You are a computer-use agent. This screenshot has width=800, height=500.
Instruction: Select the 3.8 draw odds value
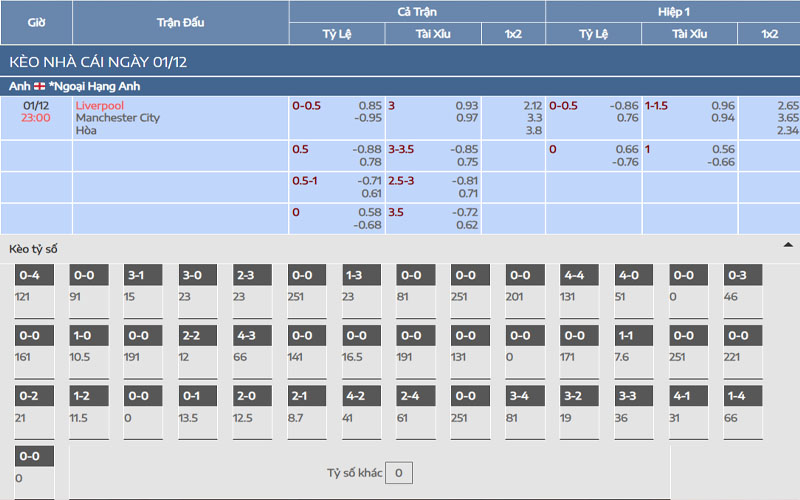(534, 130)
